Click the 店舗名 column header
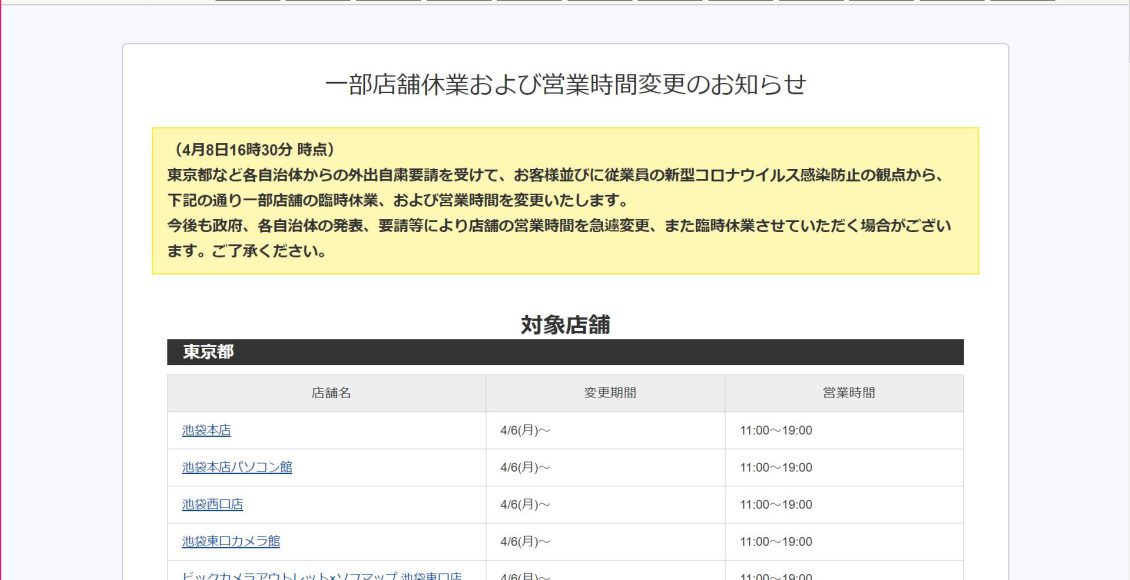The width and height of the screenshot is (1130, 580). tap(331, 393)
